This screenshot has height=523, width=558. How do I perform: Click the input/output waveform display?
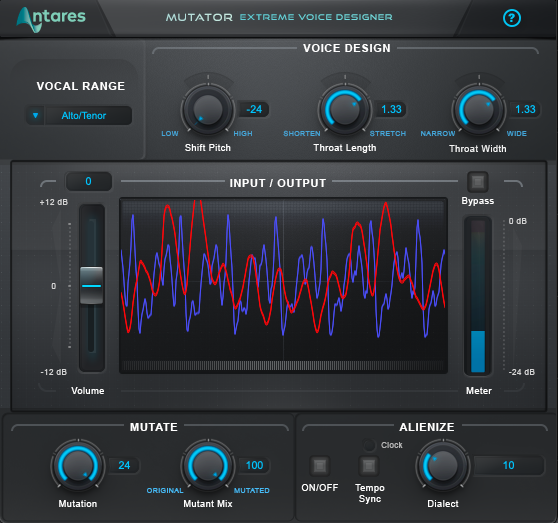[283, 285]
